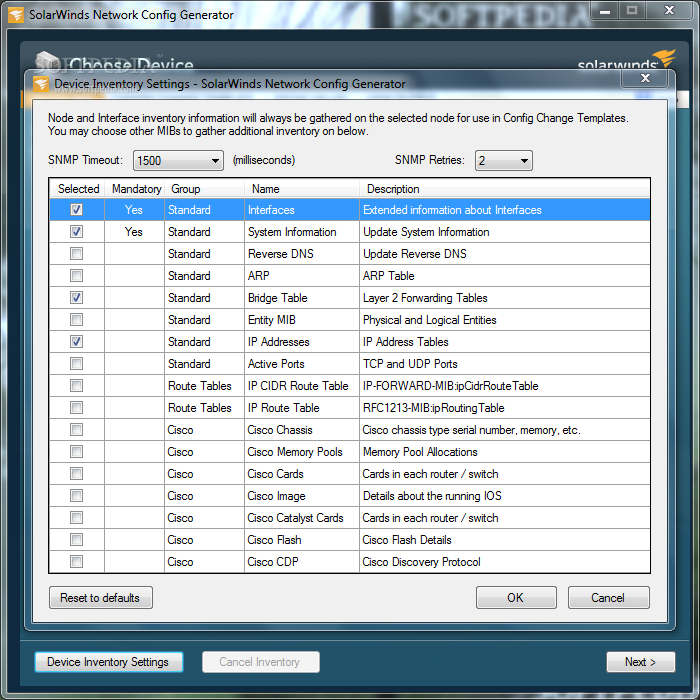Click the 'Entity MIB' name cell
This screenshot has height=700, width=700.
(302, 320)
